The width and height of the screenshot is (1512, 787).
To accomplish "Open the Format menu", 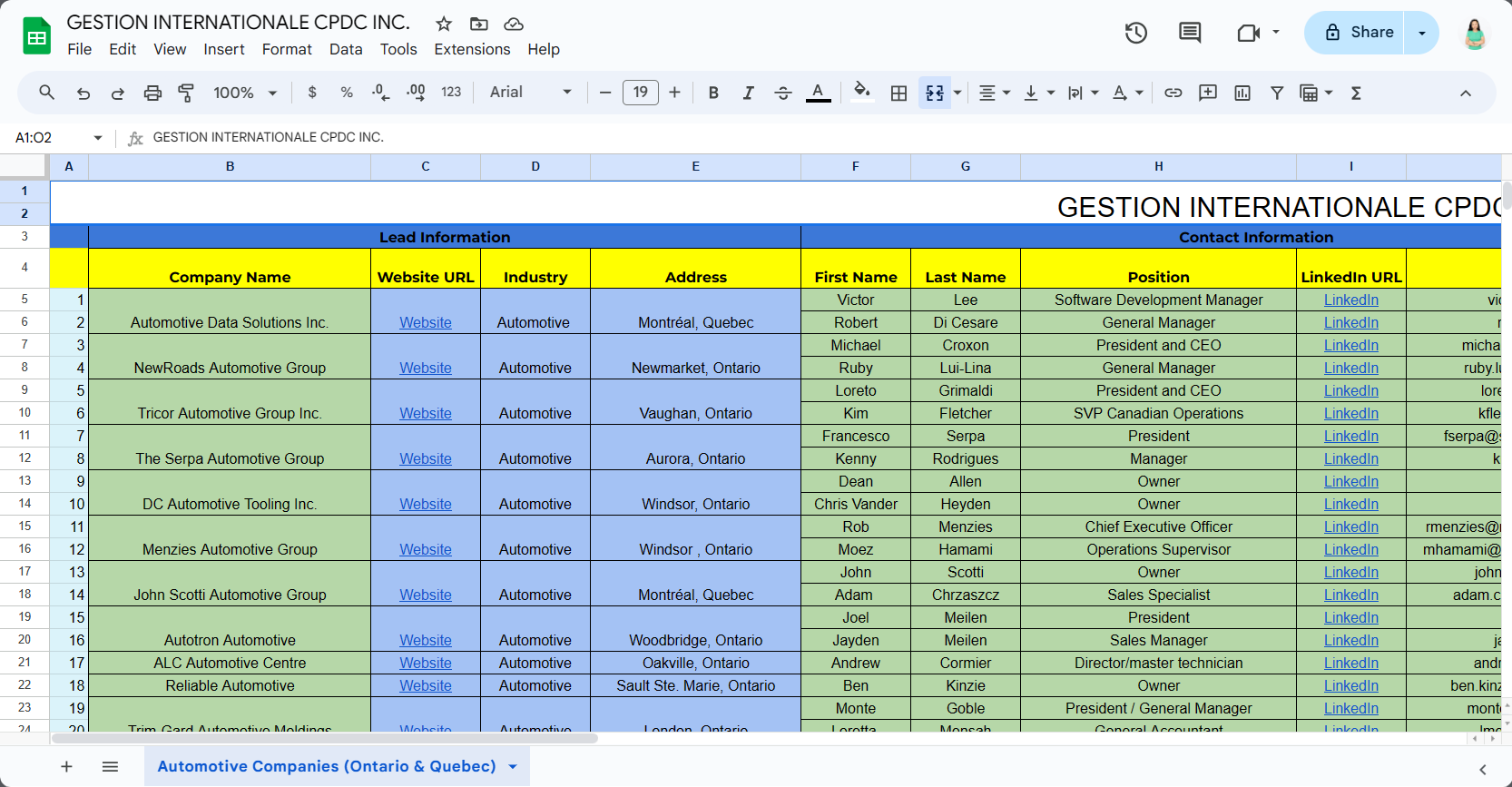I will pyautogui.click(x=287, y=49).
